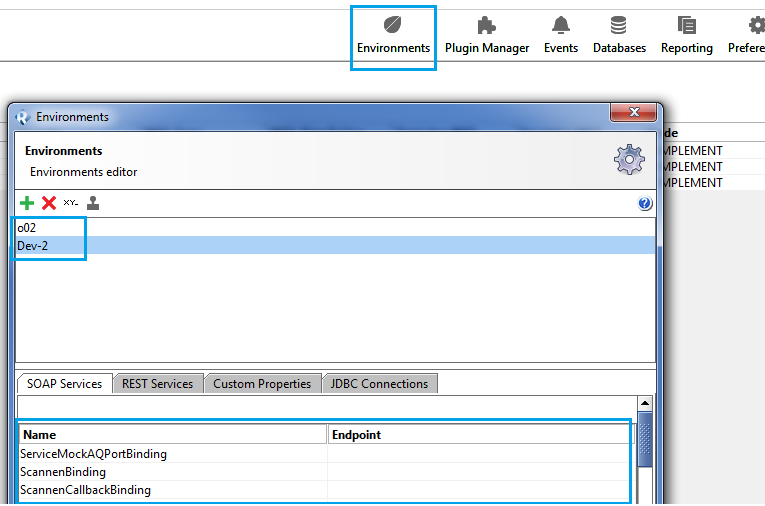Switch to the Custom Properties tab
Screen dimensions: 765x506
(262, 384)
